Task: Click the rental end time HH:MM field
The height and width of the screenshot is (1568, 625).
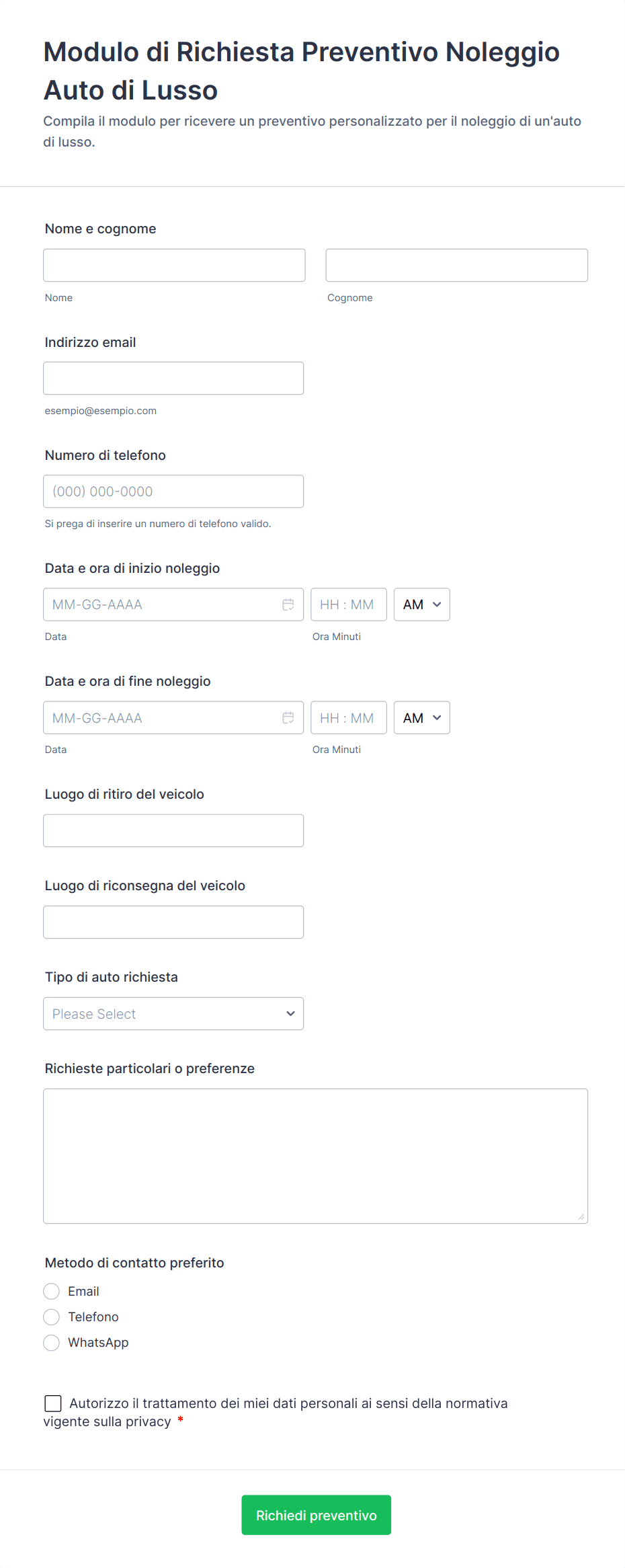Action: coord(348,717)
